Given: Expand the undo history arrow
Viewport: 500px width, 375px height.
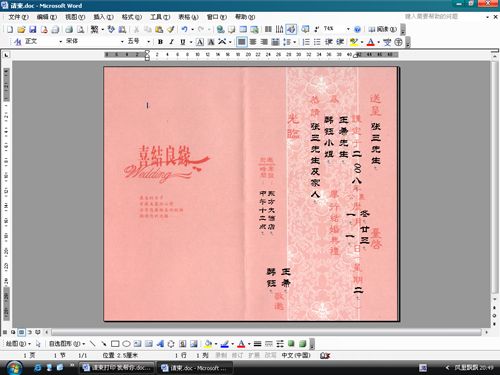Looking at the screenshot, I should [192, 30].
